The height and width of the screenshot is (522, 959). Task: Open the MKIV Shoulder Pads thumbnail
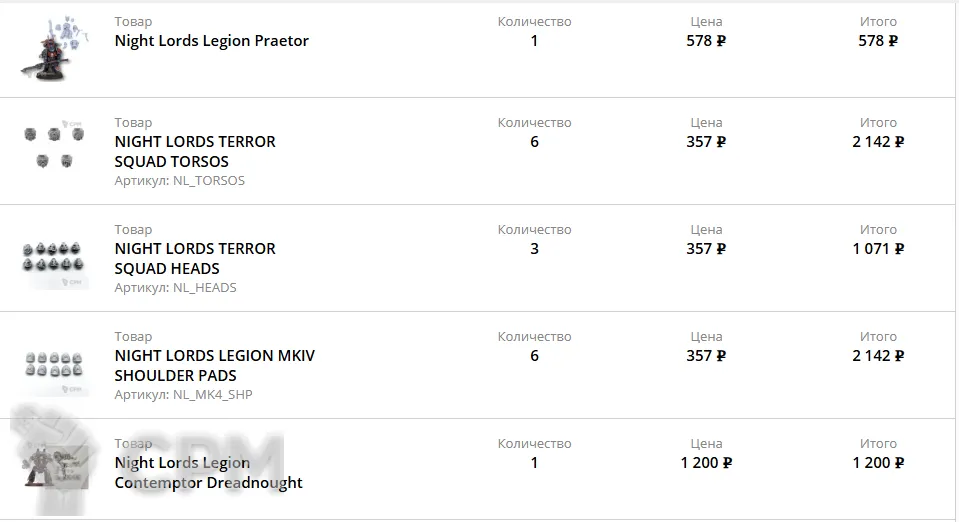click(x=54, y=366)
